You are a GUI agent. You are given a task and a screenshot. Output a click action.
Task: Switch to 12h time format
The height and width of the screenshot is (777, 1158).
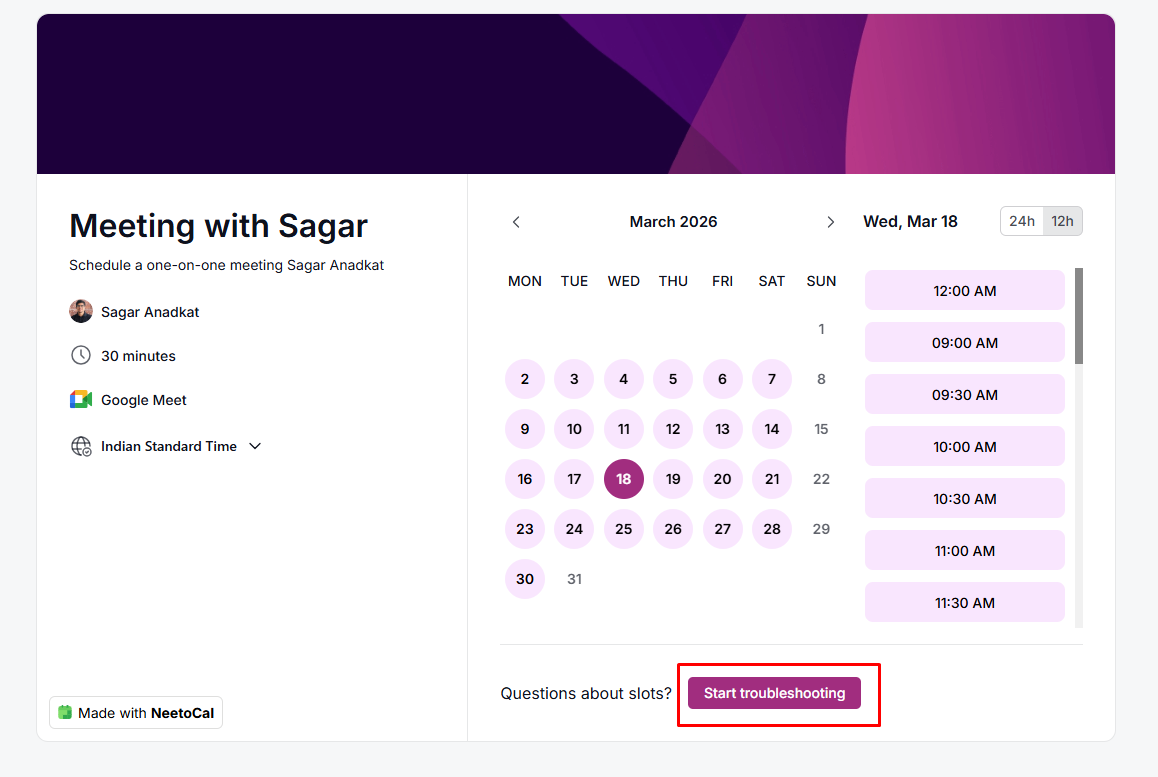1062,221
